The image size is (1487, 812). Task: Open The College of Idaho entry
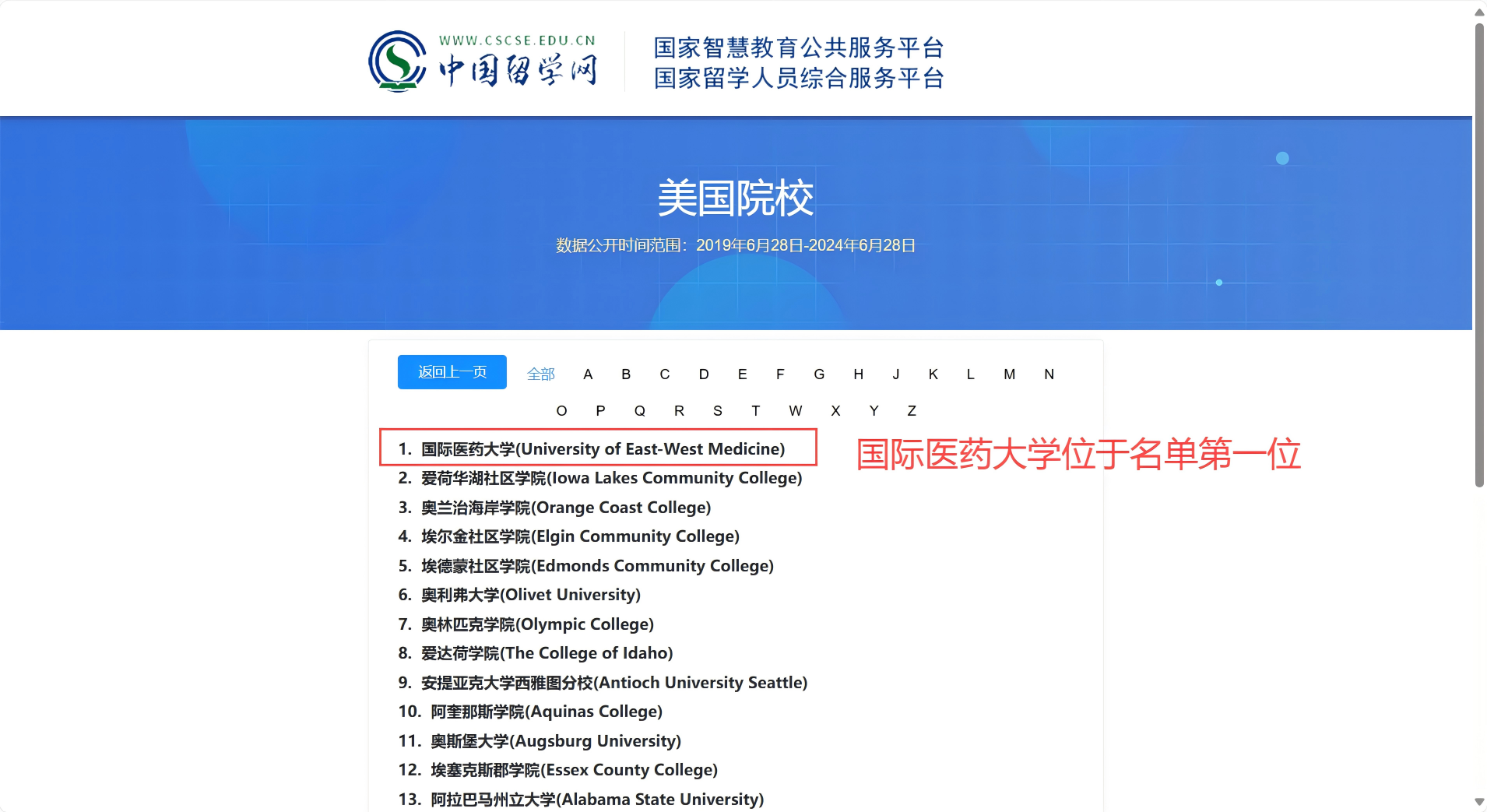[547, 653]
